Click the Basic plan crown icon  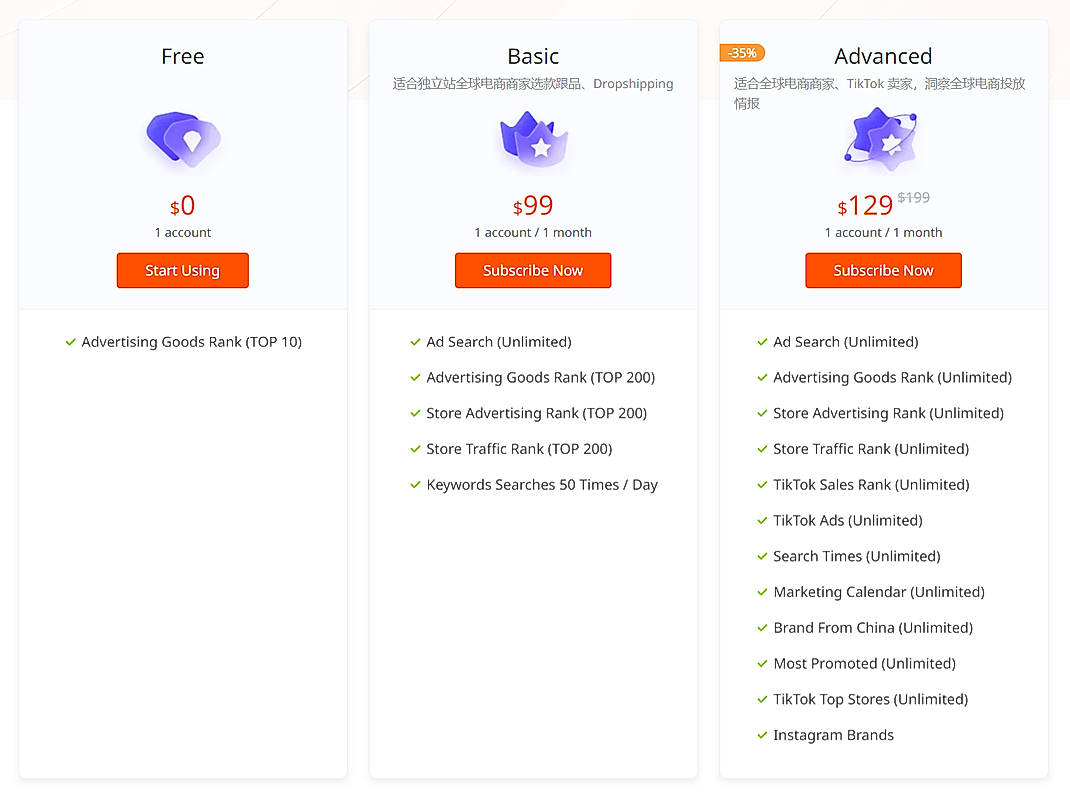click(x=533, y=141)
